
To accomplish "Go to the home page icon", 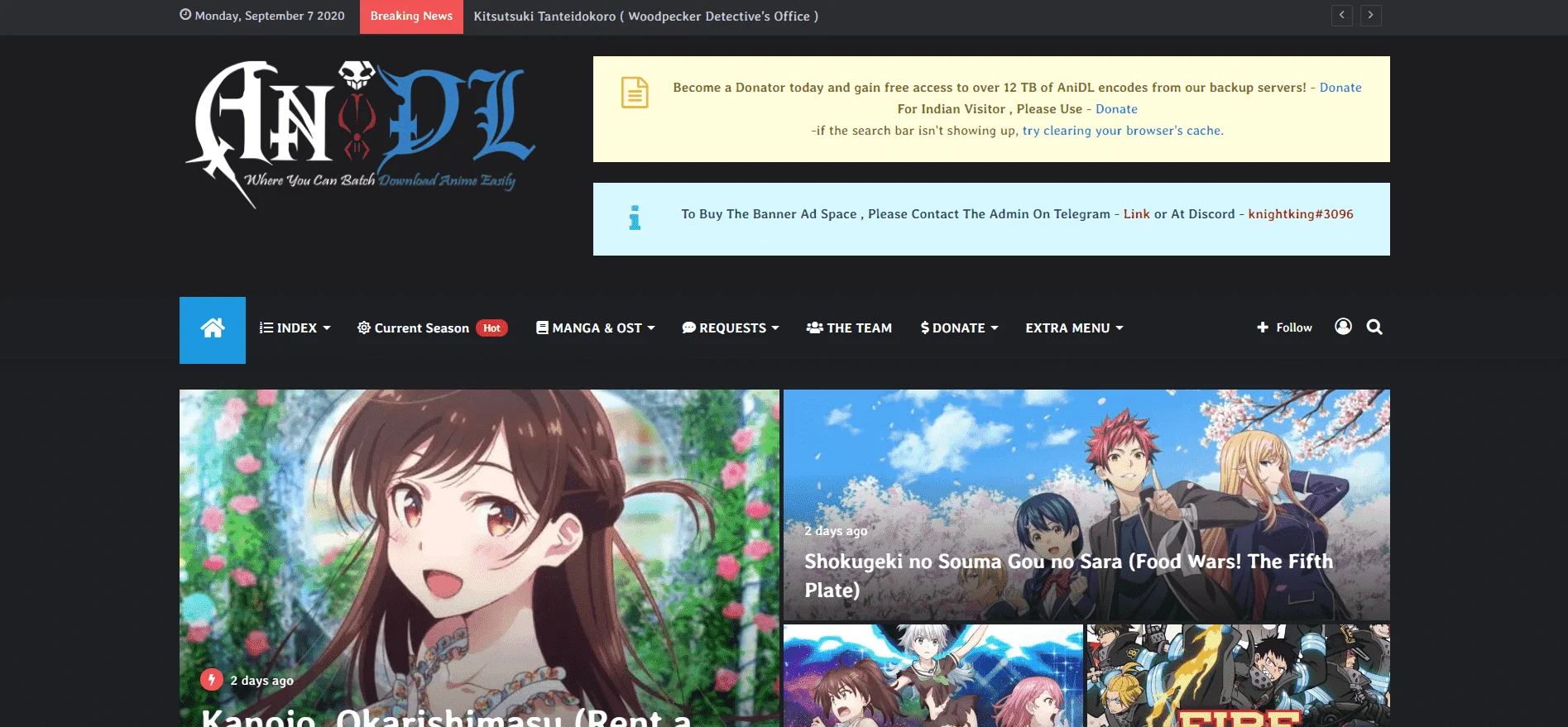I will 213,329.
